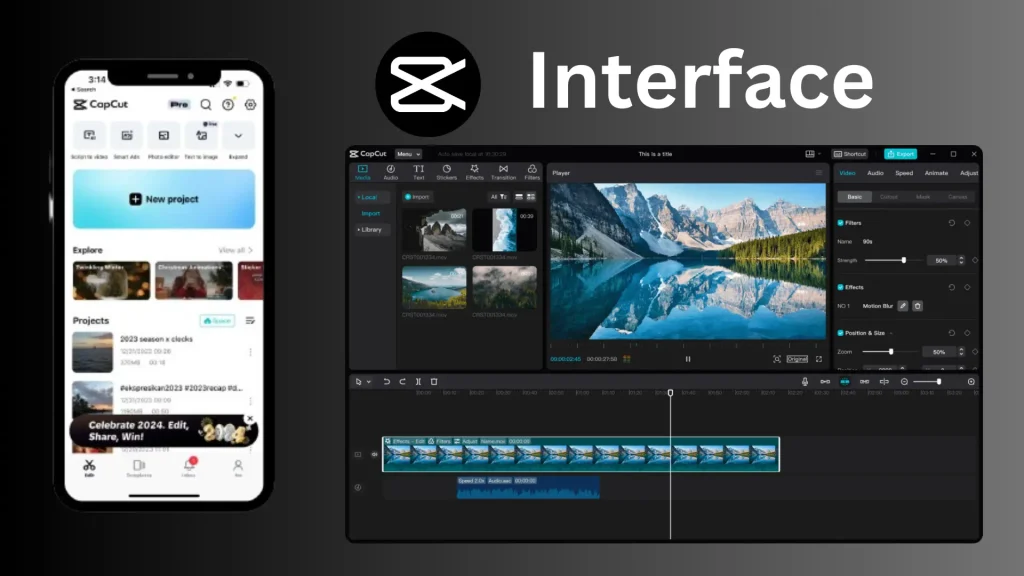Click the undo arrow in timeline toolbar
The image size is (1024, 576).
tap(387, 381)
